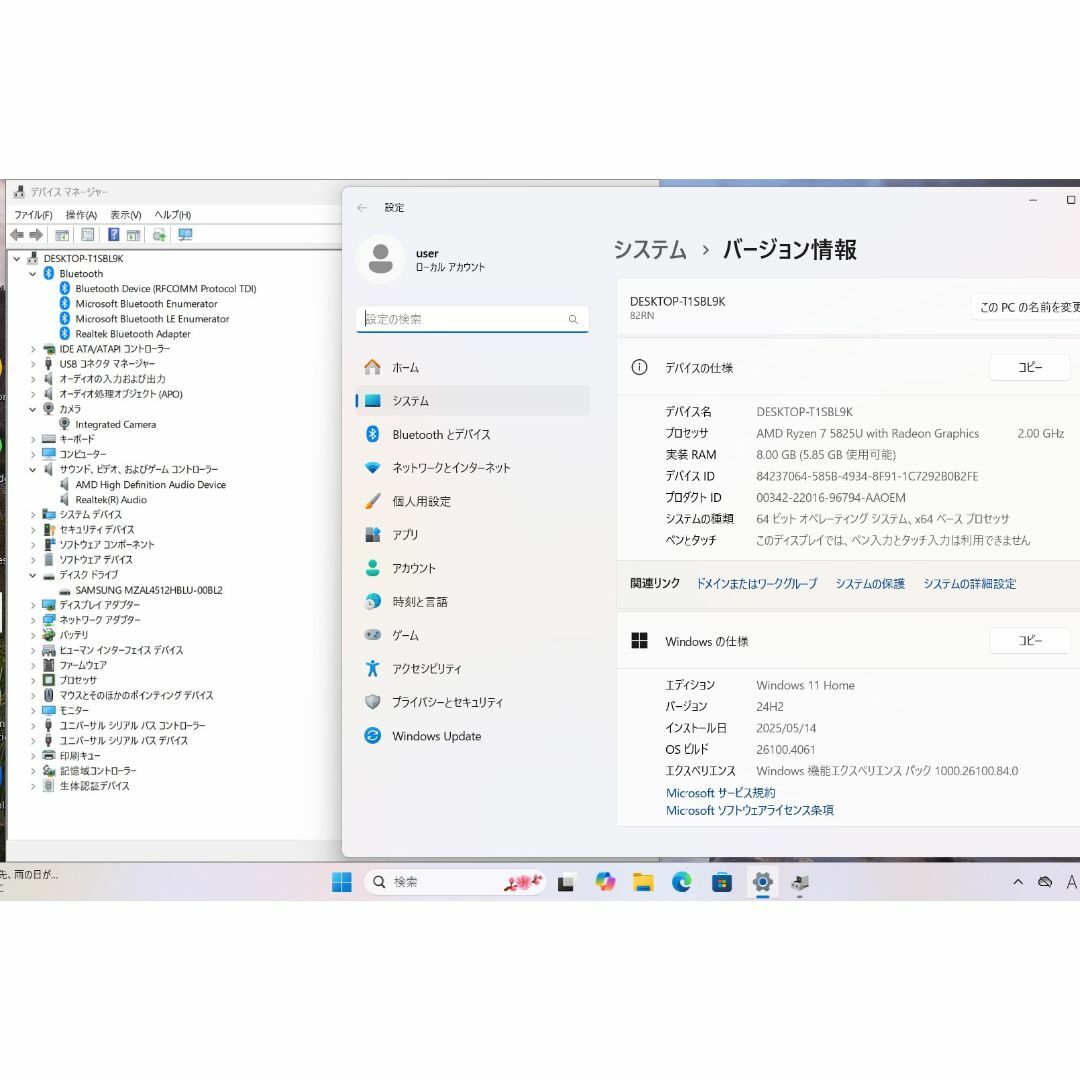Copy Windows specifications with コピー button

pyautogui.click(x=1030, y=641)
